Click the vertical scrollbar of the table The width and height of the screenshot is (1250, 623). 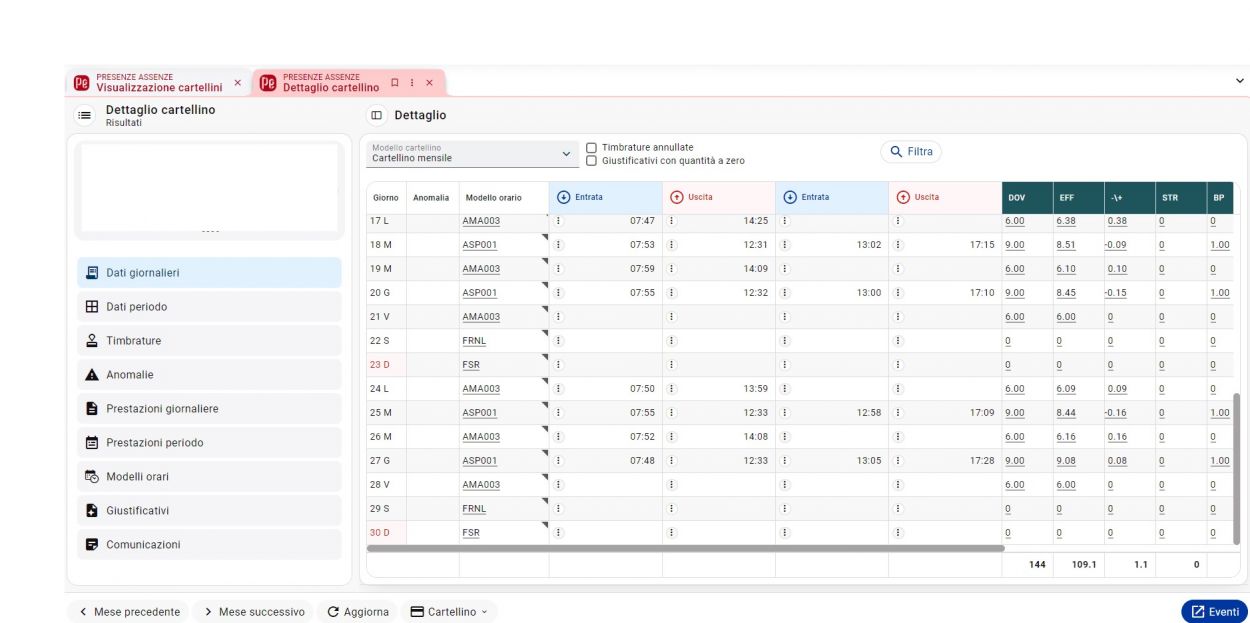(x=1236, y=468)
